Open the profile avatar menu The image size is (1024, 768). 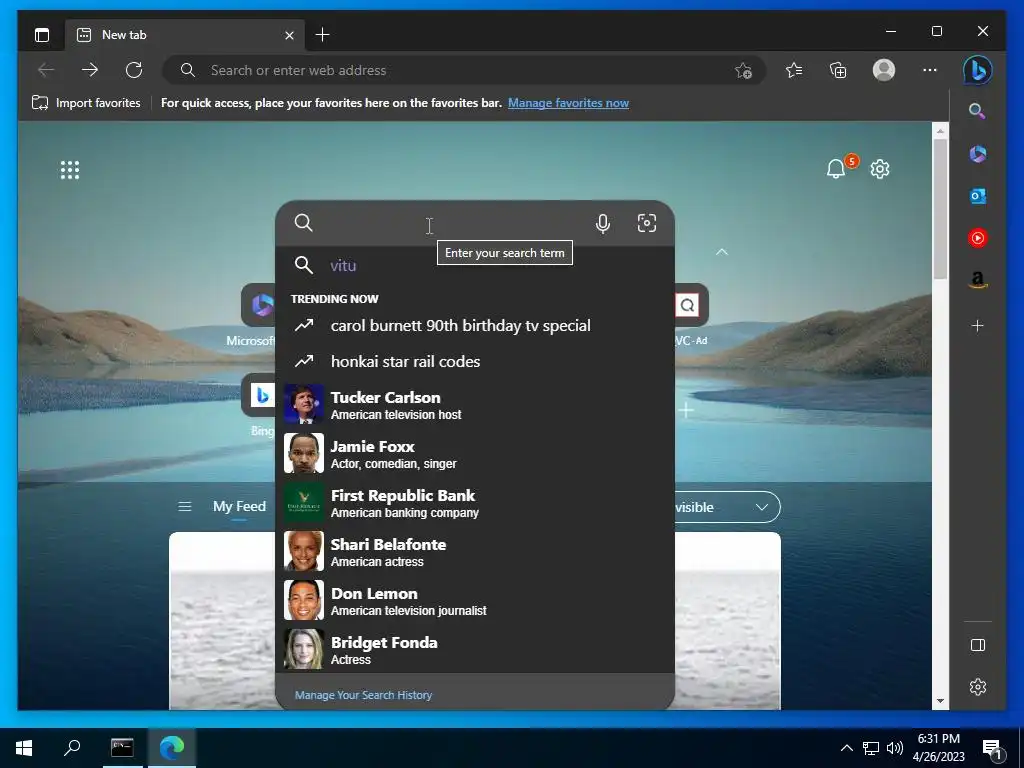[x=884, y=70]
